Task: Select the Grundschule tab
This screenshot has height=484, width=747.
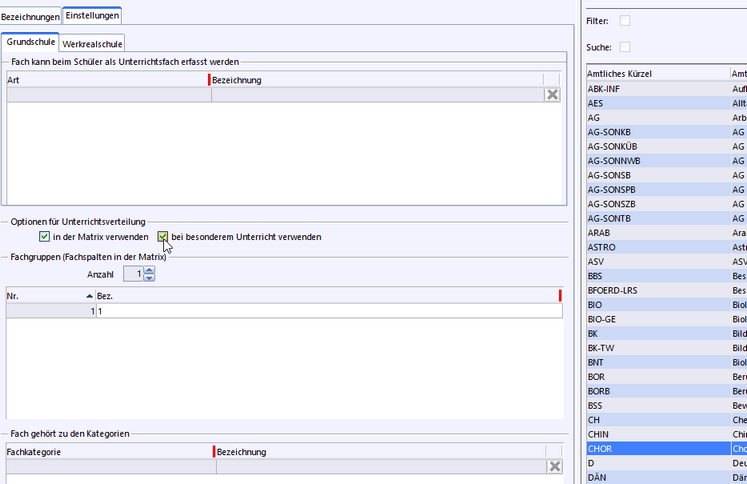Action: coord(31,43)
